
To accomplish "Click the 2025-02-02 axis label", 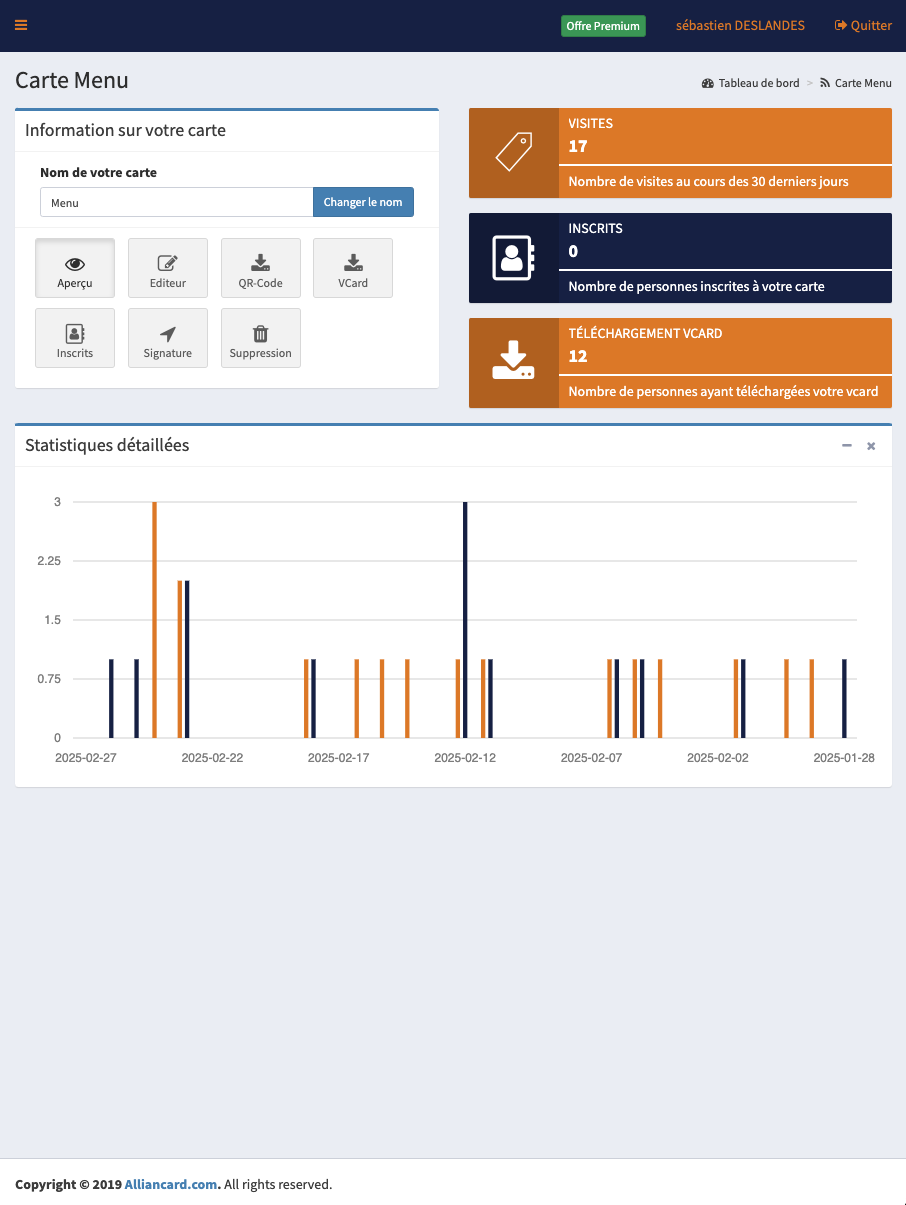I will (718, 758).
